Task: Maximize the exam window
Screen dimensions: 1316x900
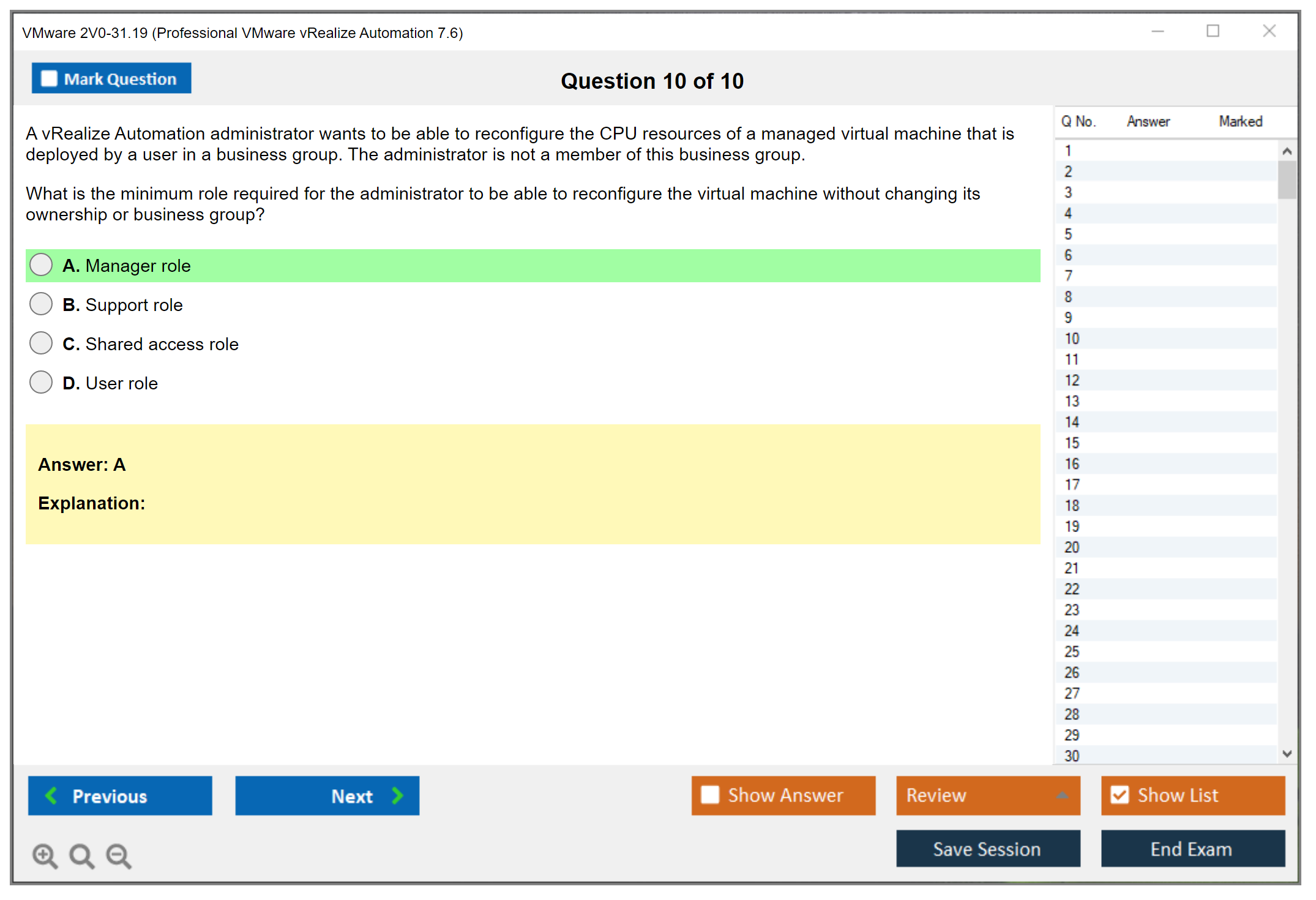Action: click(x=1213, y=31)
